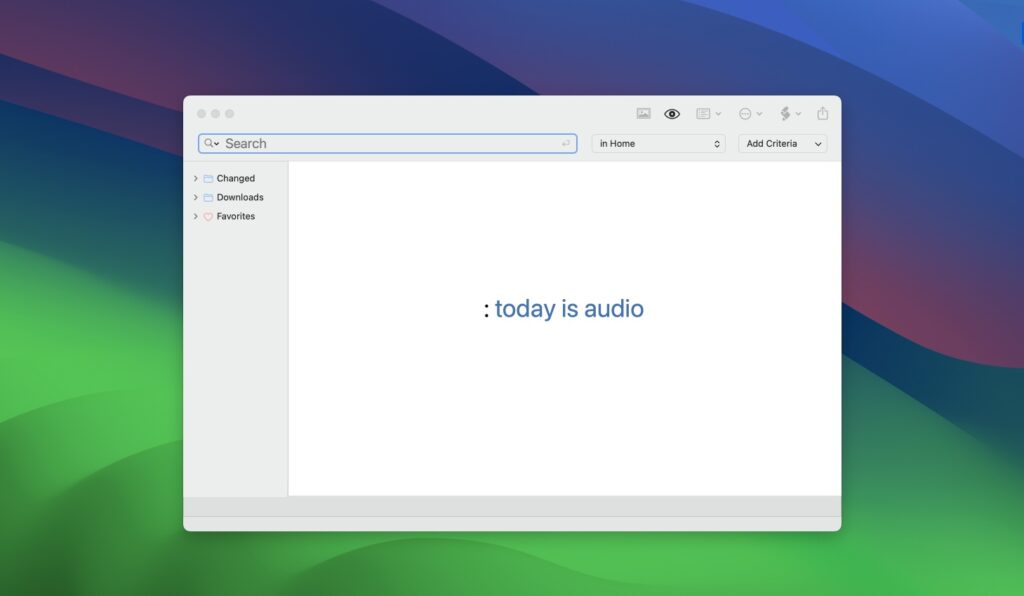Click the lightning bolt action icon
The width and height of the screenshot is (1024, 596).
786,113
